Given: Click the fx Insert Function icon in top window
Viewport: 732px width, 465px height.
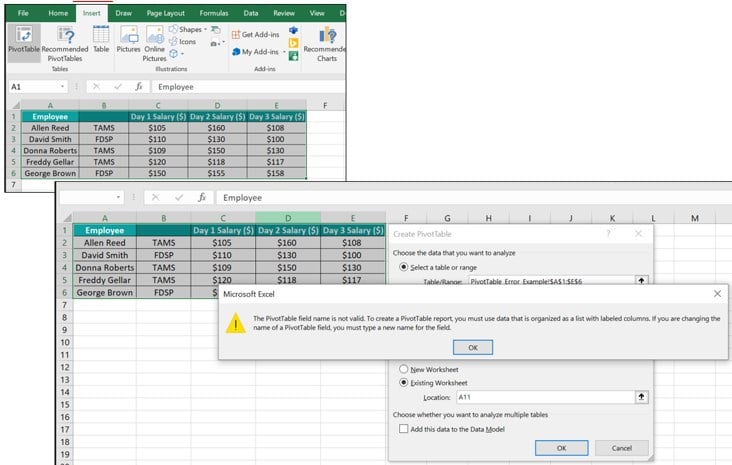Looking at the screenshot, I should pyautogui.click(x=139, y=86).
